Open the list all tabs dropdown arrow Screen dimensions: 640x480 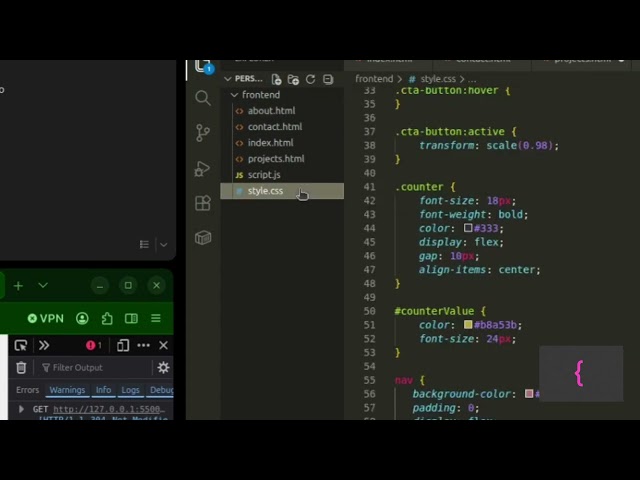tap(43, 285)
